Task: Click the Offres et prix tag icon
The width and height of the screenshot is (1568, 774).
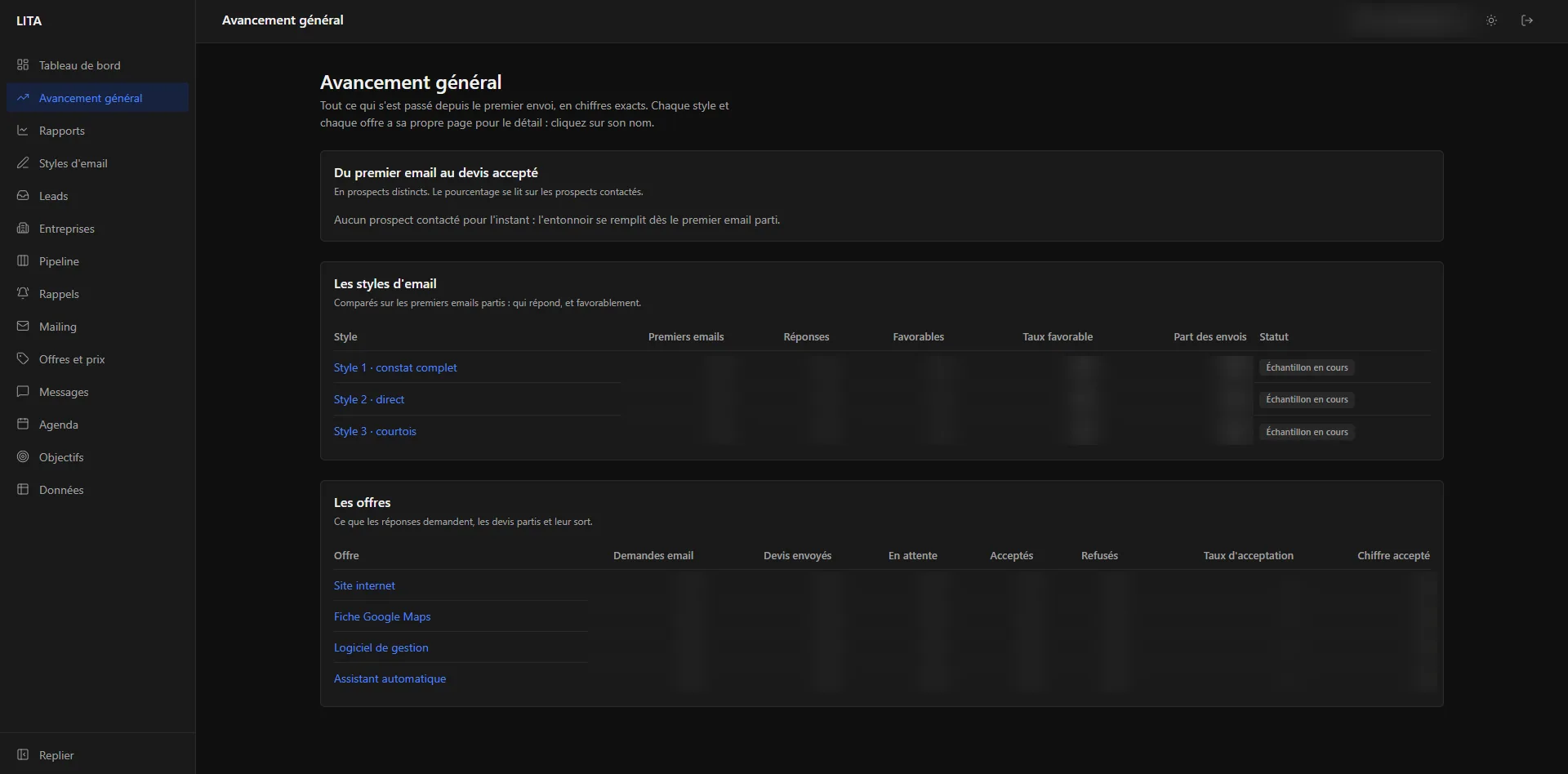Action: 23,359
